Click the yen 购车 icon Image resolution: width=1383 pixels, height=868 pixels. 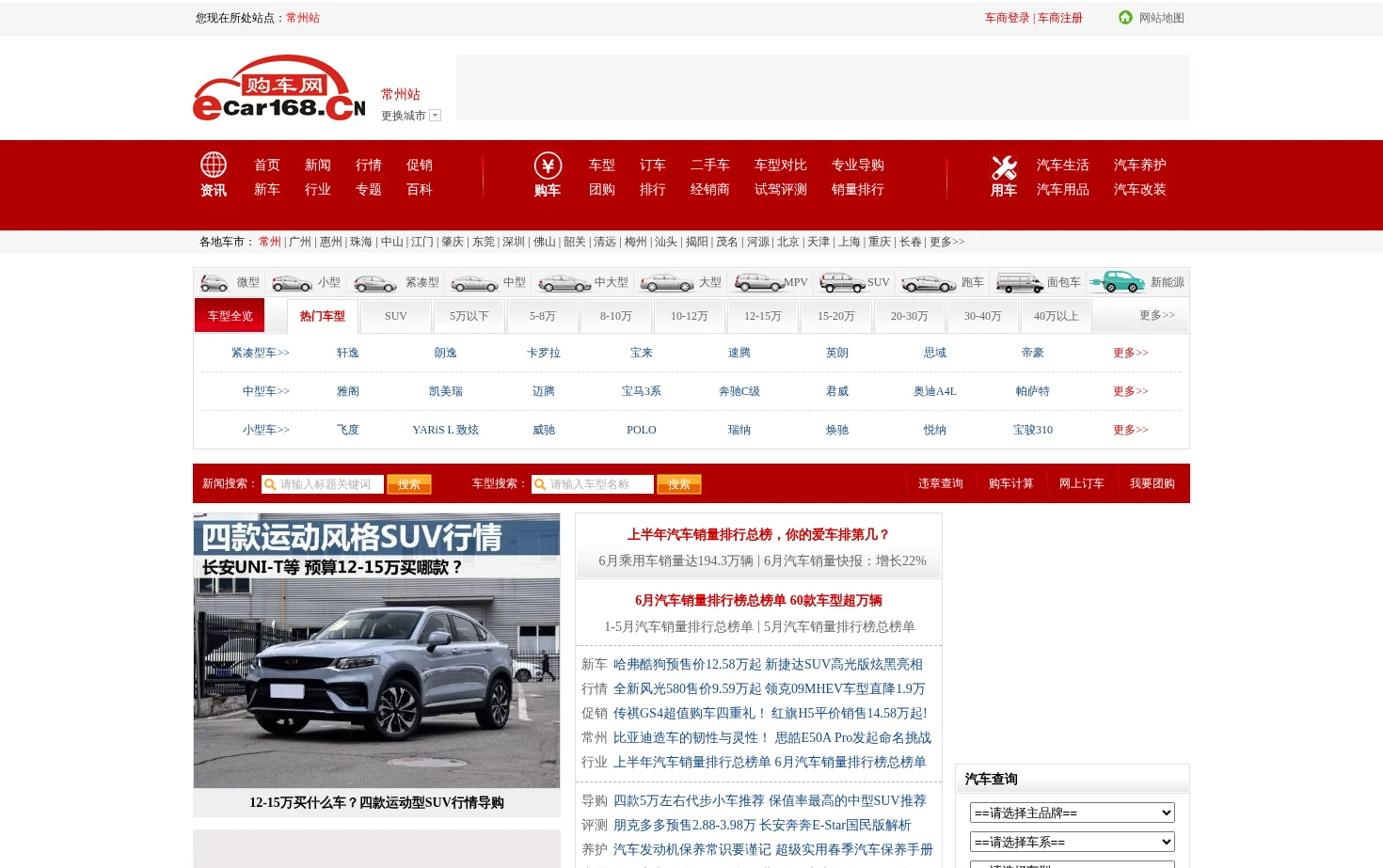click(548, 166)
